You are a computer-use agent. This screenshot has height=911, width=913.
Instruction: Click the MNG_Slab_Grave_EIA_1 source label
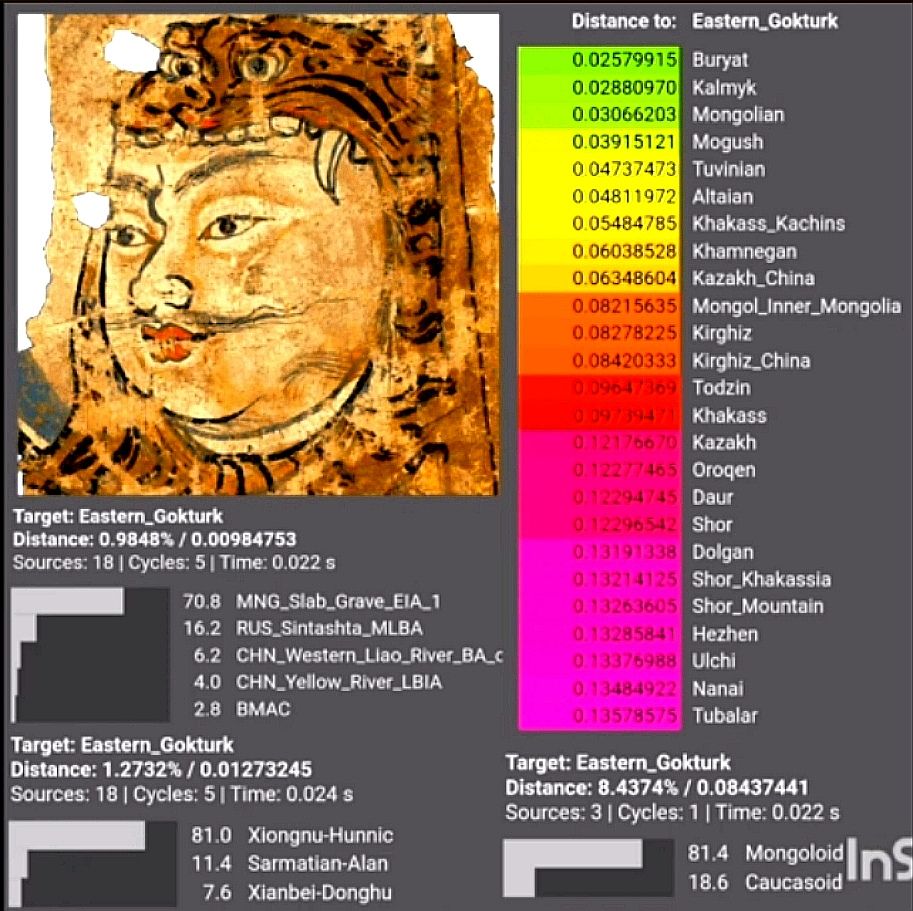point(339,601)
